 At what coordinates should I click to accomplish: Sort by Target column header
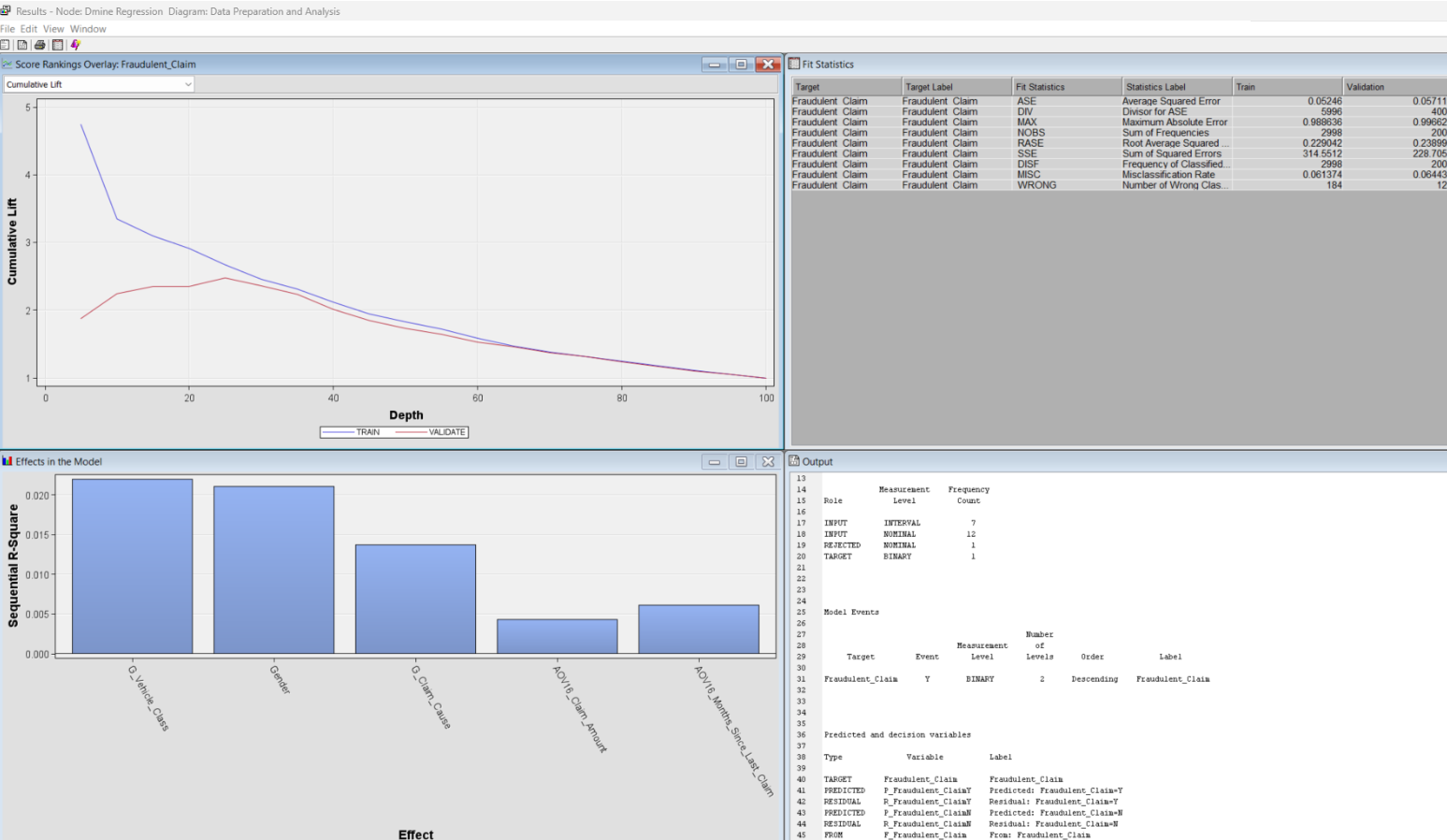pyautogui.click(x=846, y=87)
